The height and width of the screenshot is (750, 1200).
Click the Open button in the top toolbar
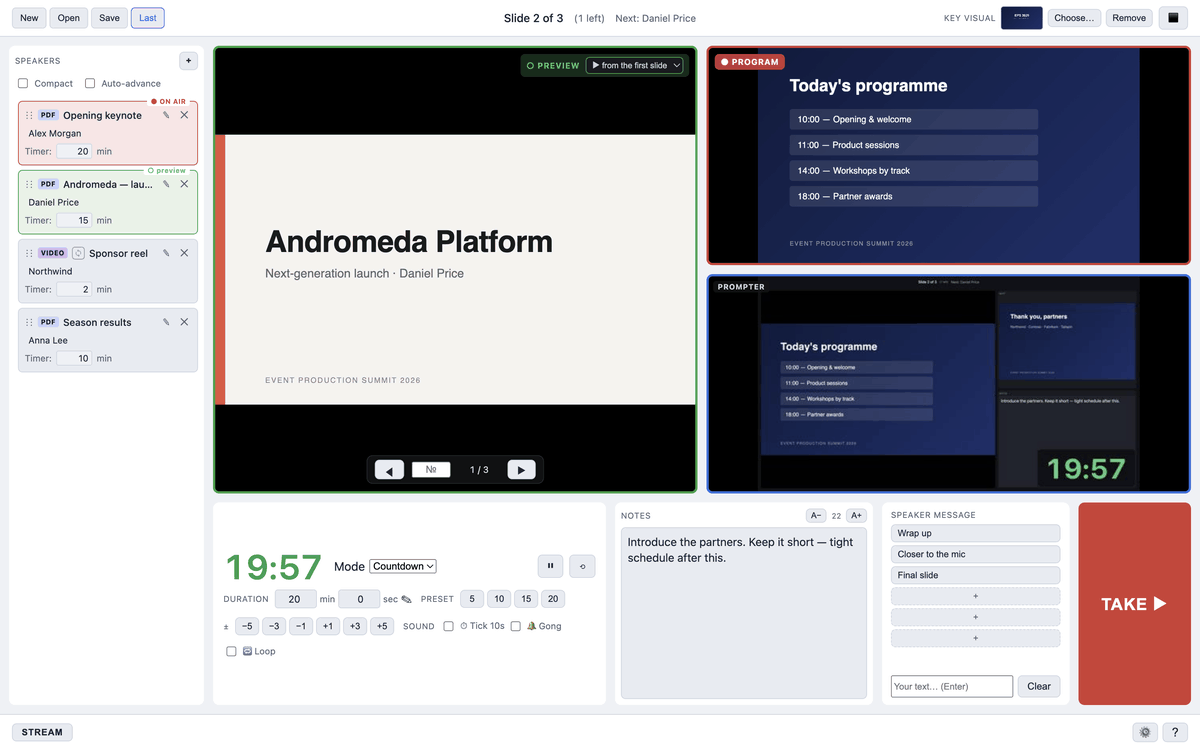click(69, 18)
